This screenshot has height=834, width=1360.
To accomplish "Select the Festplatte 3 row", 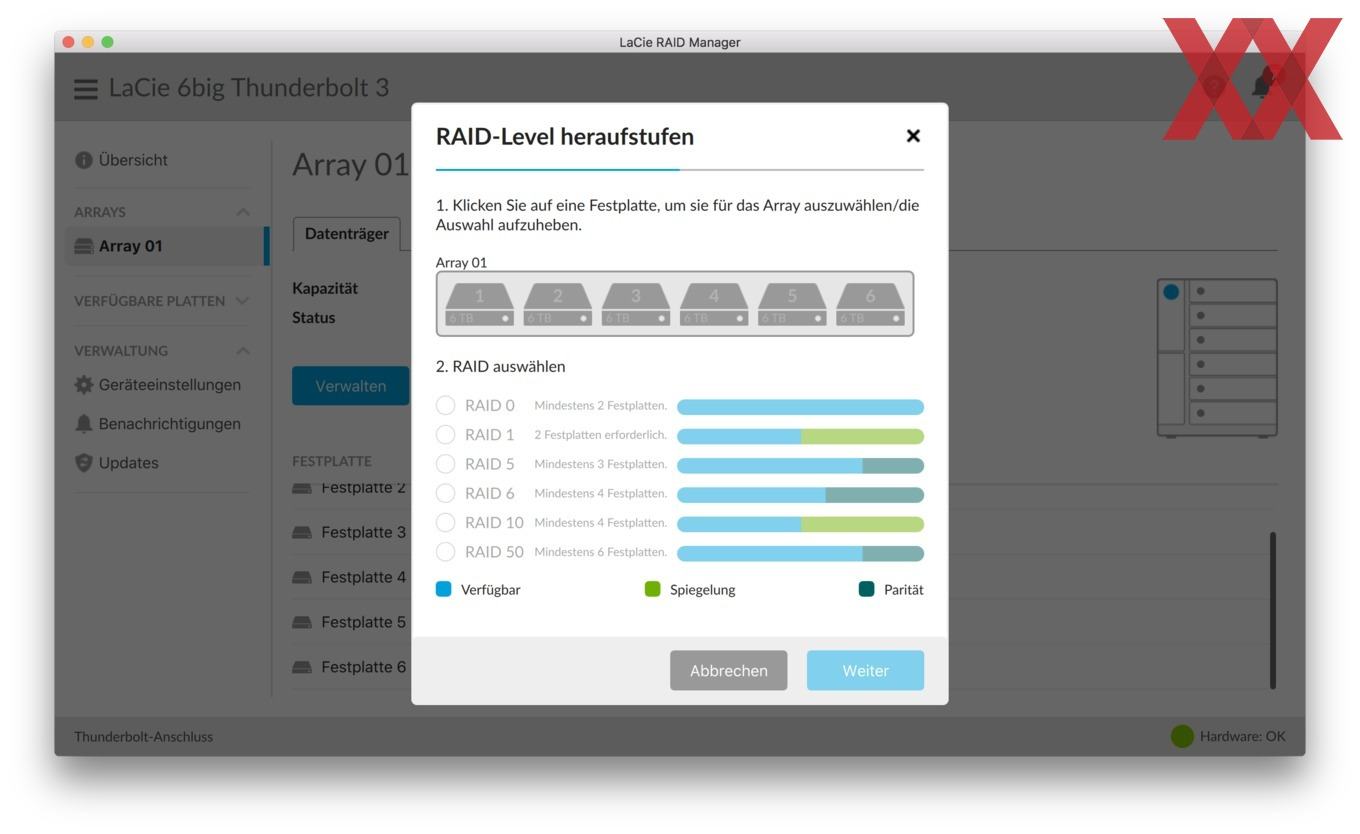I will [x=351, y=532].
